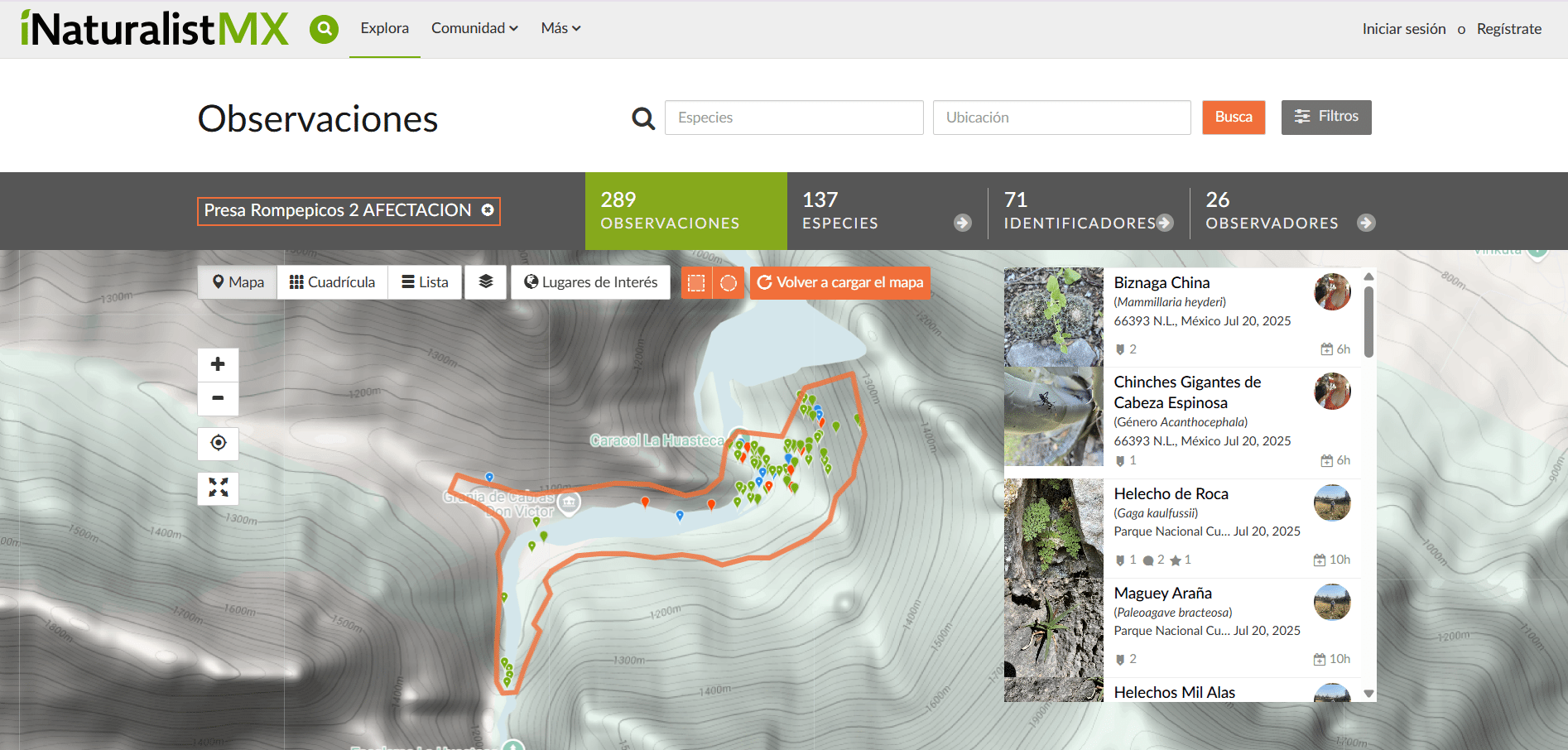
Task: Click the Iniciar sesión link
Action: [1403, 29]
